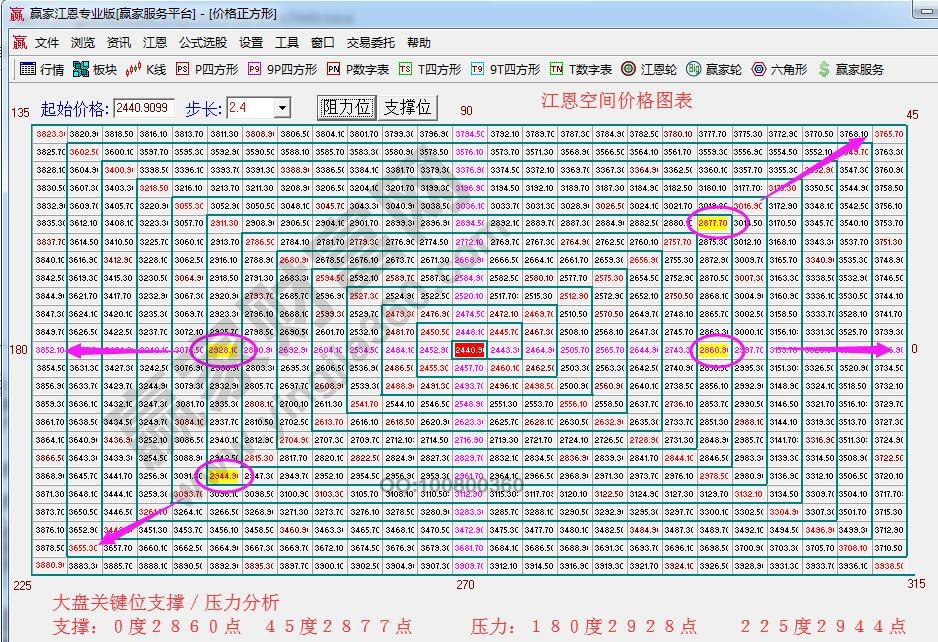Image resolution: width=938 pixels, height=642 pixels.
Task: Open the 江恩 menu
Action: coord(153,42)
